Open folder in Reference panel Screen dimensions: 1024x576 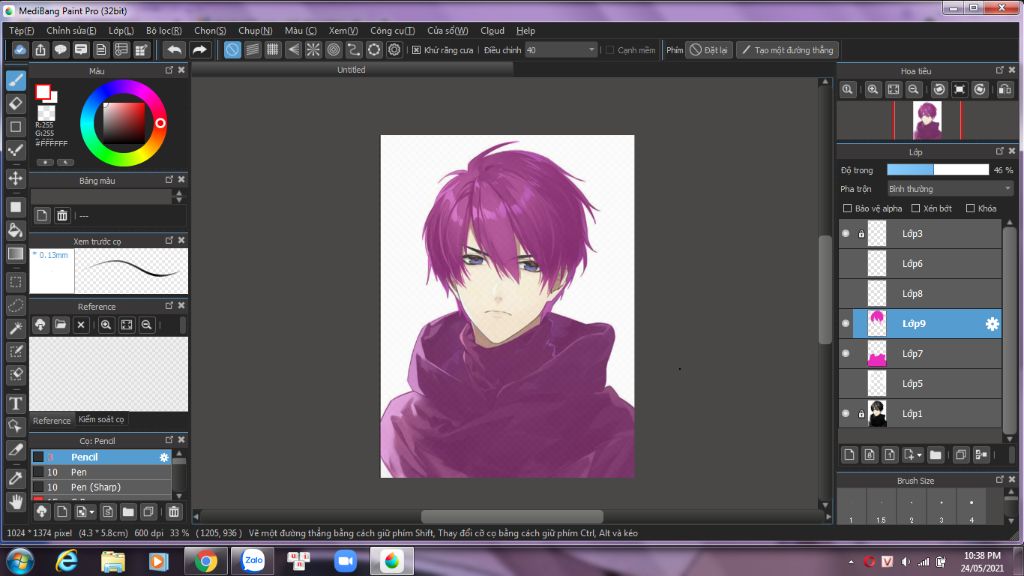61,325
